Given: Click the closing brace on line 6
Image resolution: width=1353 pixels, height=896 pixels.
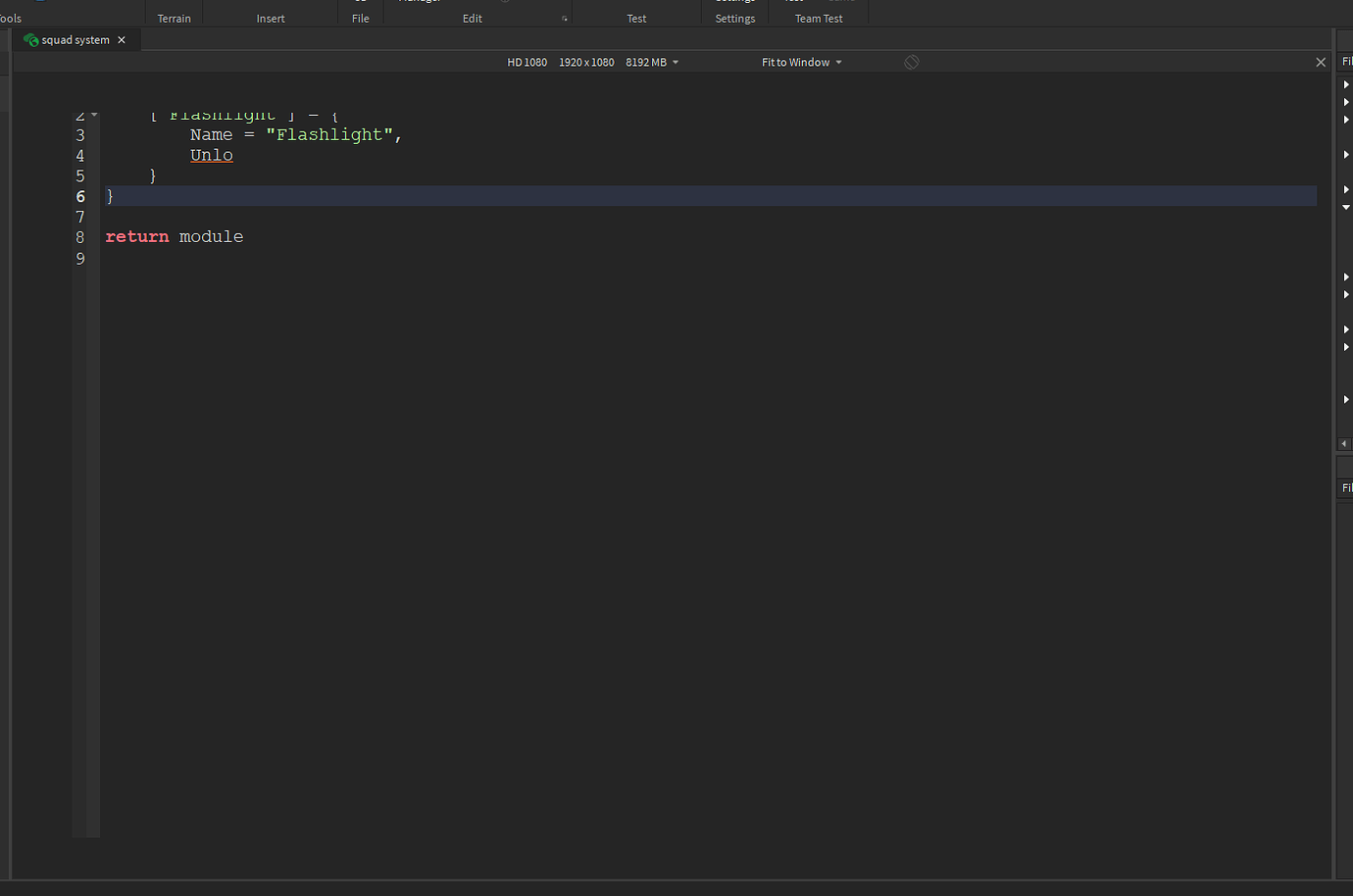Looking at the screenshot, I should pos(110,196).
